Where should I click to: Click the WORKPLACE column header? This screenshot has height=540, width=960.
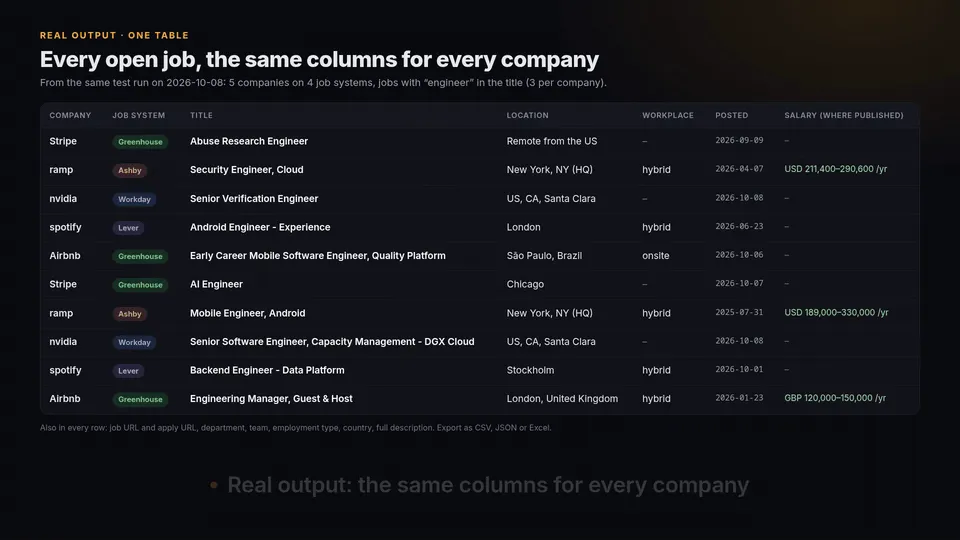coord(667,115)
